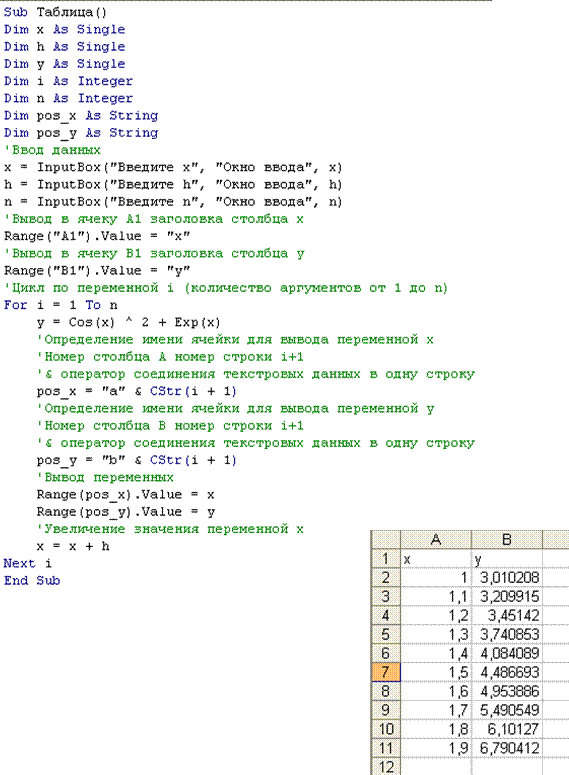Click cell with value 3,209915
This screenshot has width=569, height=775.
[507, 597]
